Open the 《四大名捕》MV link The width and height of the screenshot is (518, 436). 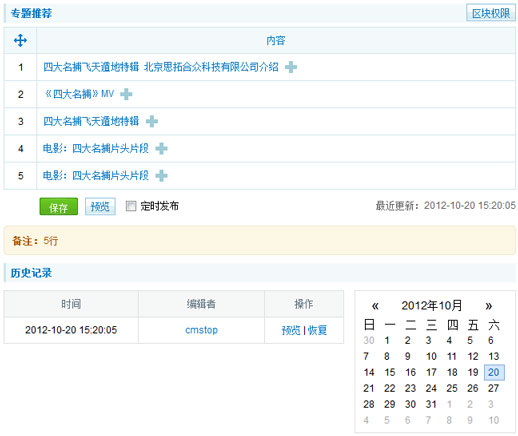(x=79, y=94)
